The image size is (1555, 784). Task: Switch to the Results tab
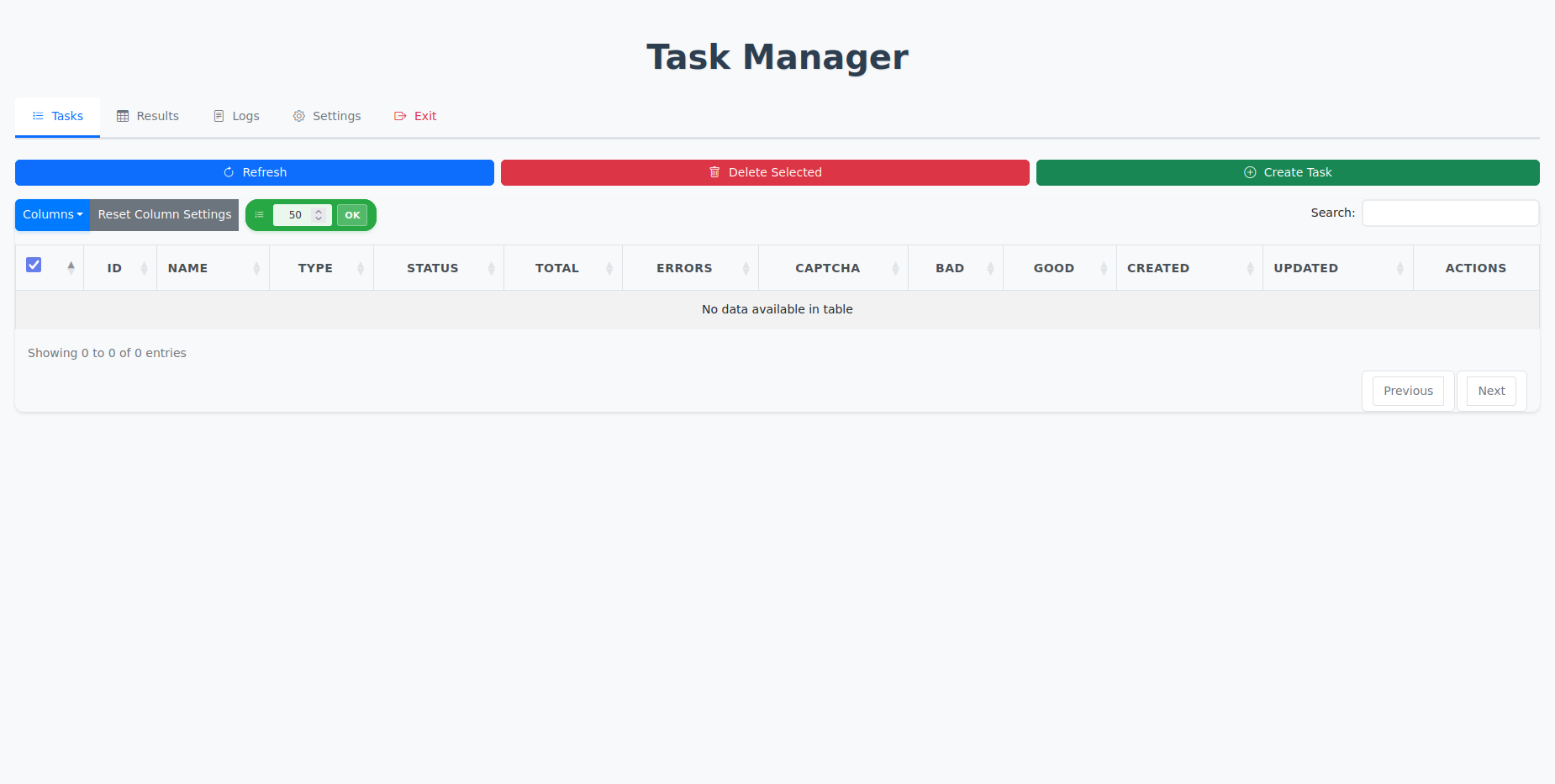click(148, 116)
